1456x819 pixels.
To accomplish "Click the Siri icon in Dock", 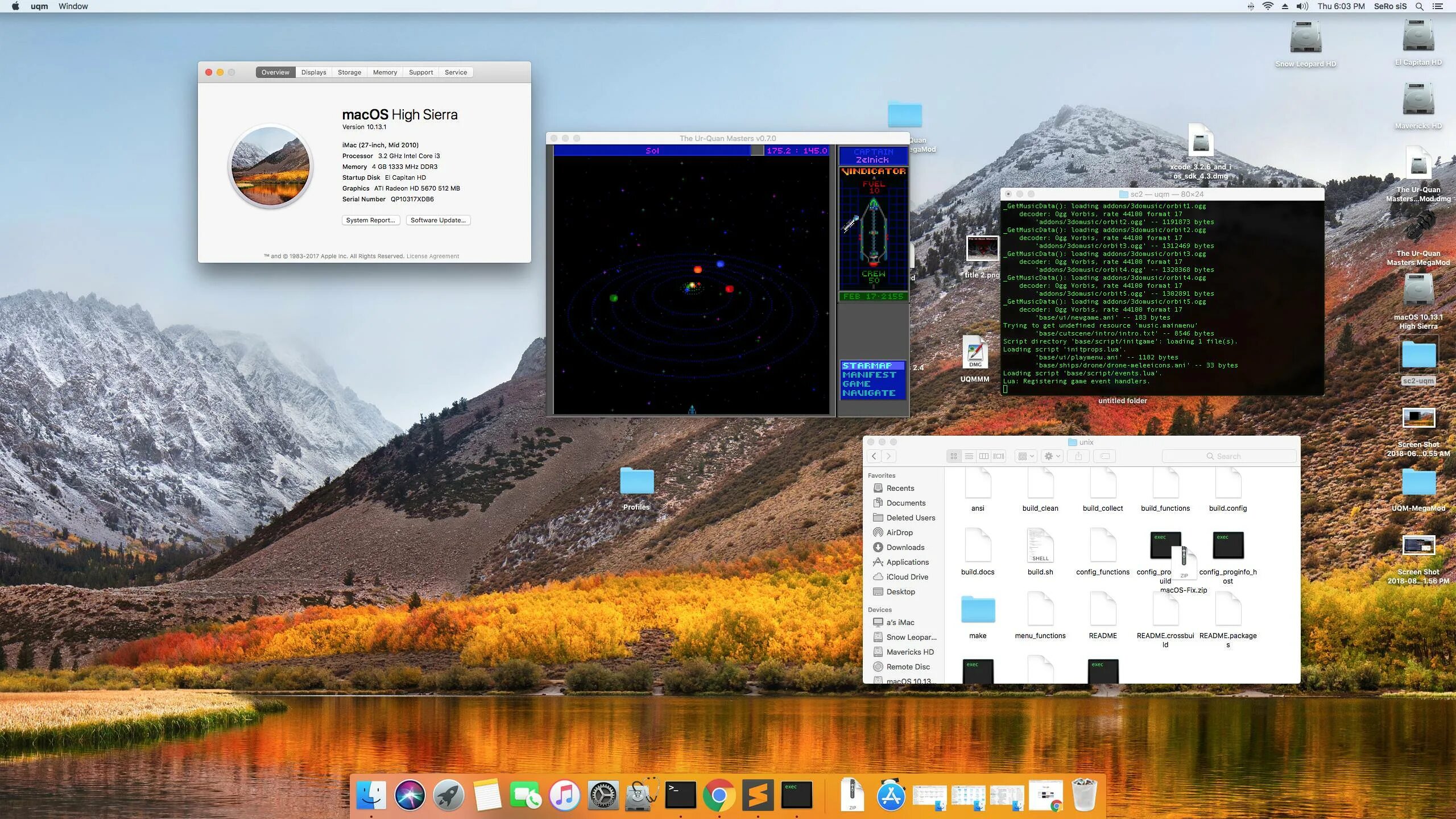I will [x=411, y=795].
